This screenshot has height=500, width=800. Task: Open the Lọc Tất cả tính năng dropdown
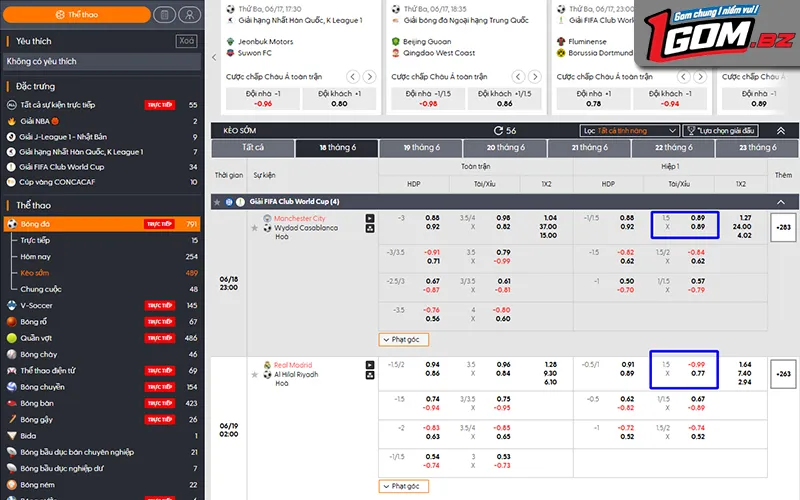630,131
